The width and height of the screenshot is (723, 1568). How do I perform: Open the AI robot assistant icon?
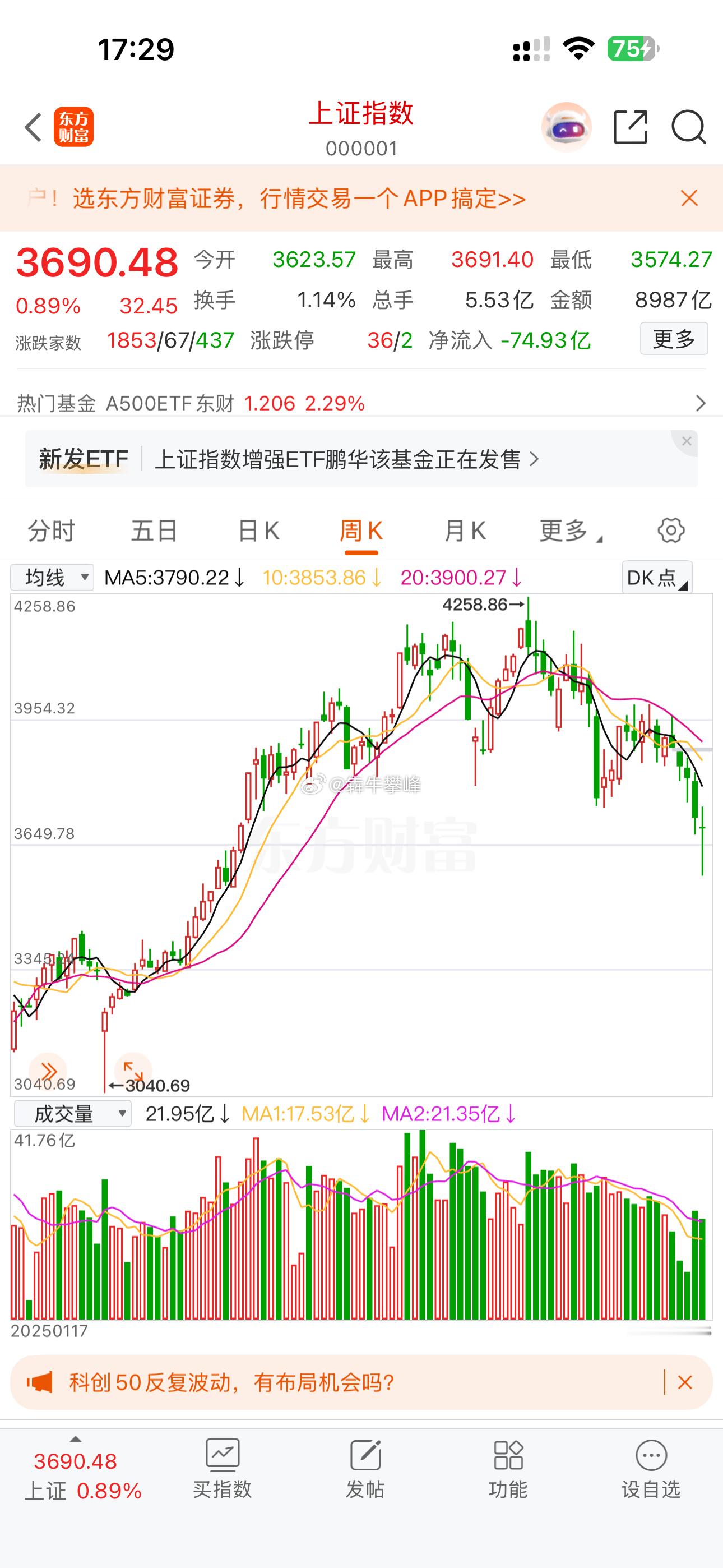coord(567,127)
